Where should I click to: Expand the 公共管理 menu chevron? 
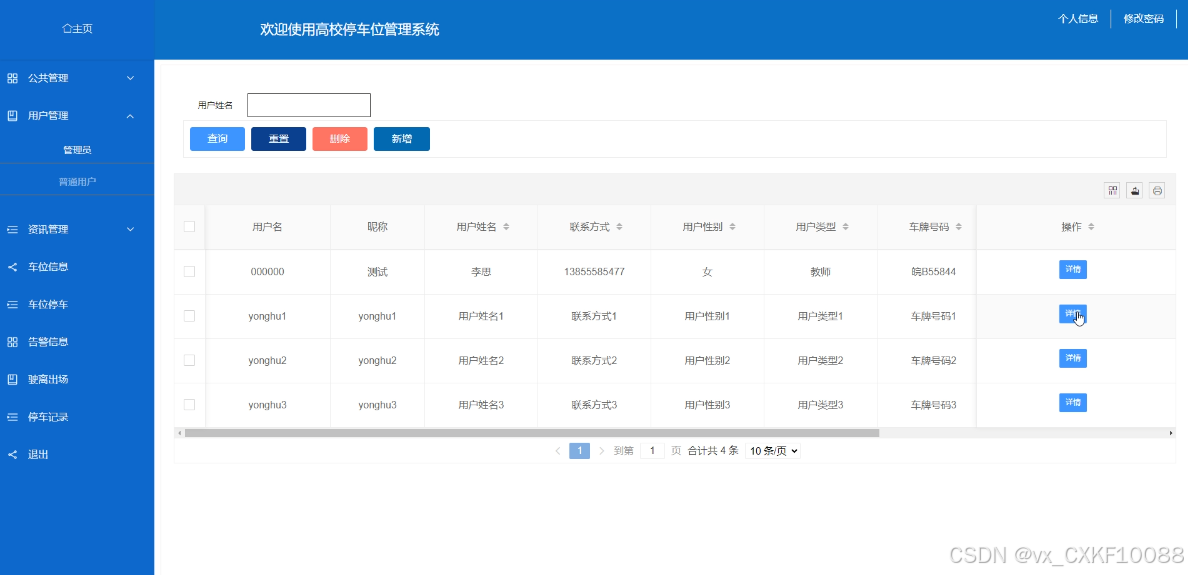[130, 78]
